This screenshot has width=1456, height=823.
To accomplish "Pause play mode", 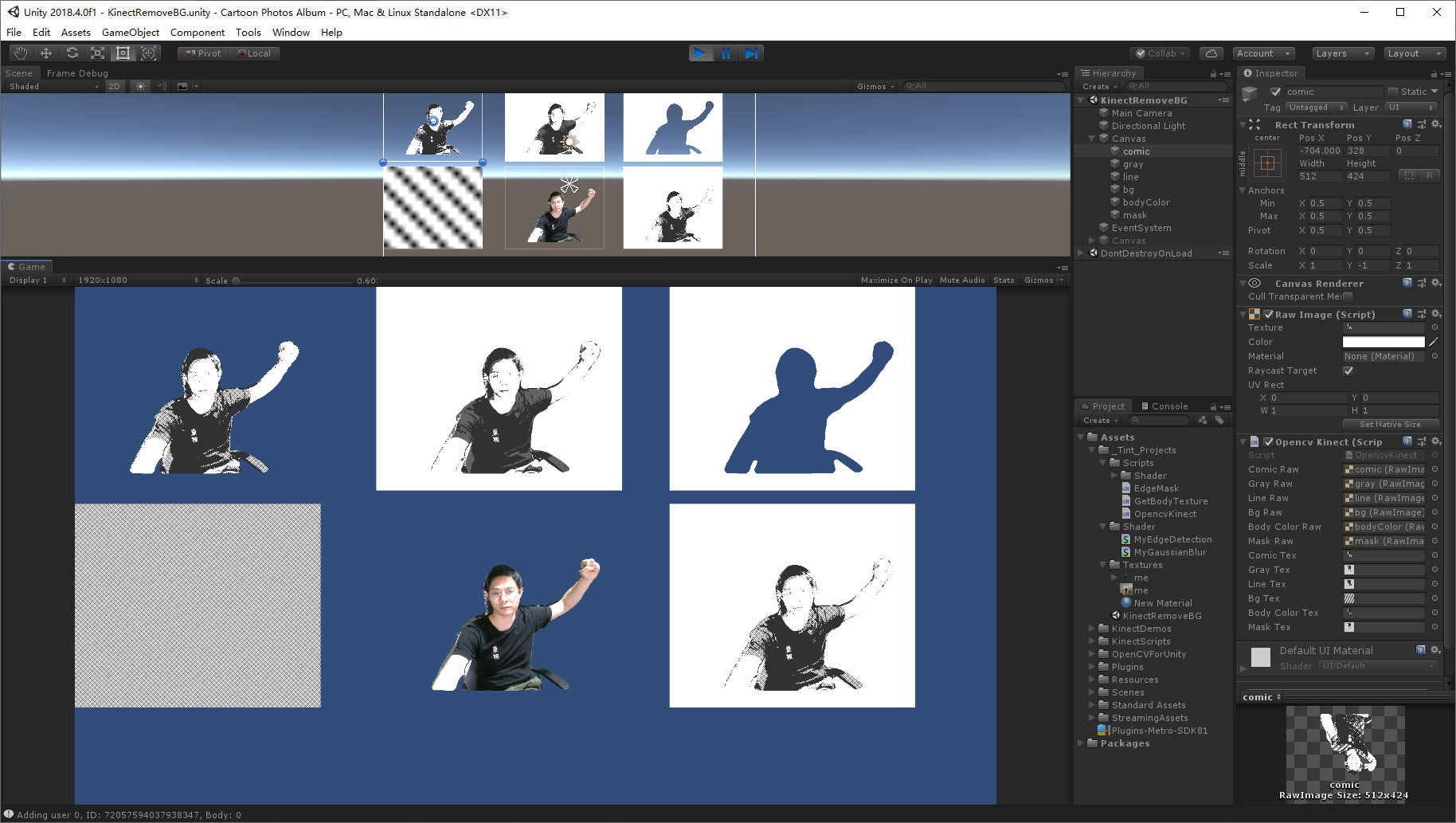I will 726,53.
